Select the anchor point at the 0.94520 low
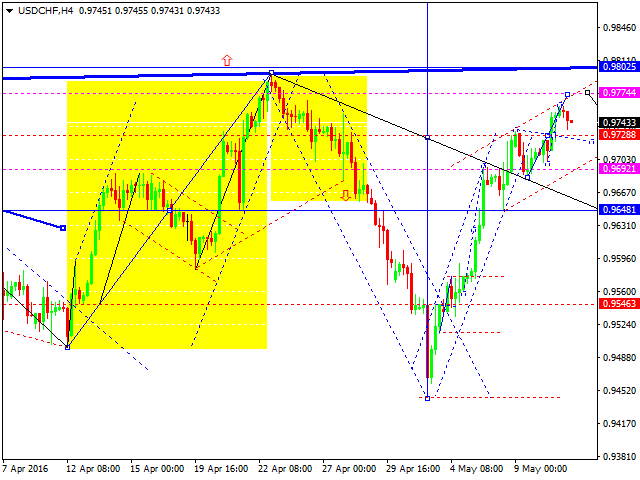Viewport: 640px width, 480px height. (427, 398)
